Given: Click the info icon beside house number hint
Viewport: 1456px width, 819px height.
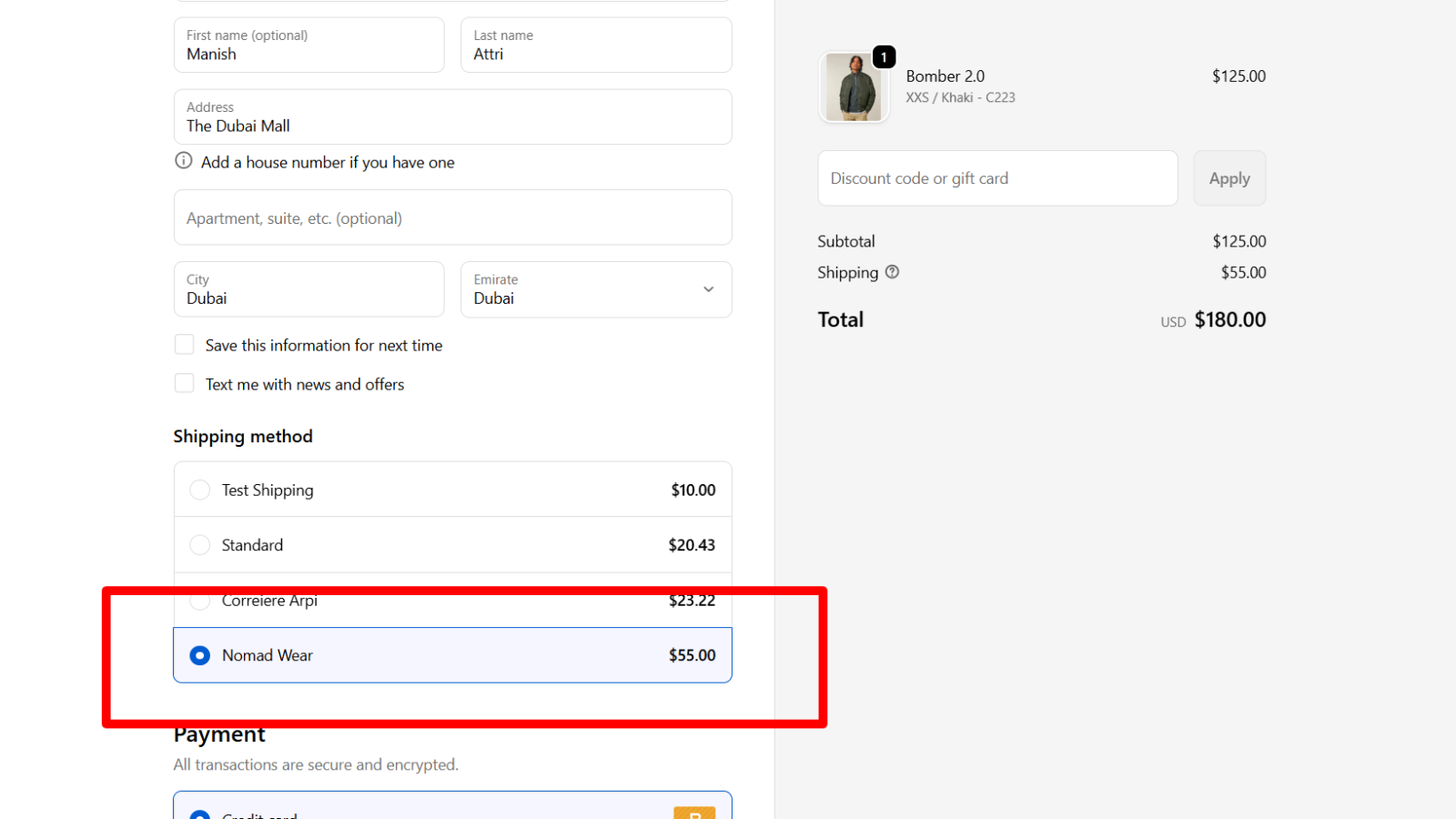Looking at the screenshot, I should coord(184,161).
